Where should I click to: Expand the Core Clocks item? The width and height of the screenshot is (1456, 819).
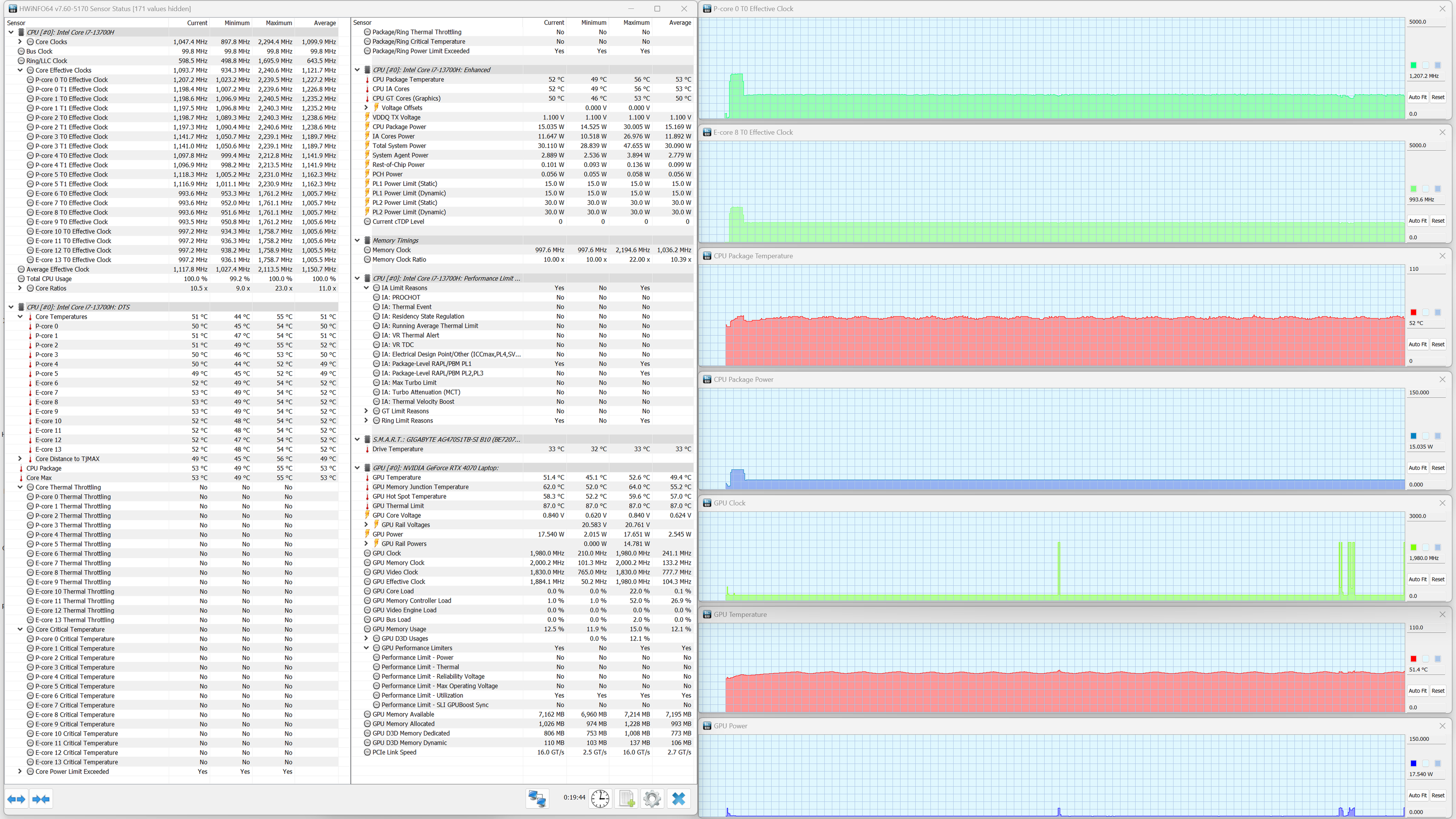point(20,42)
